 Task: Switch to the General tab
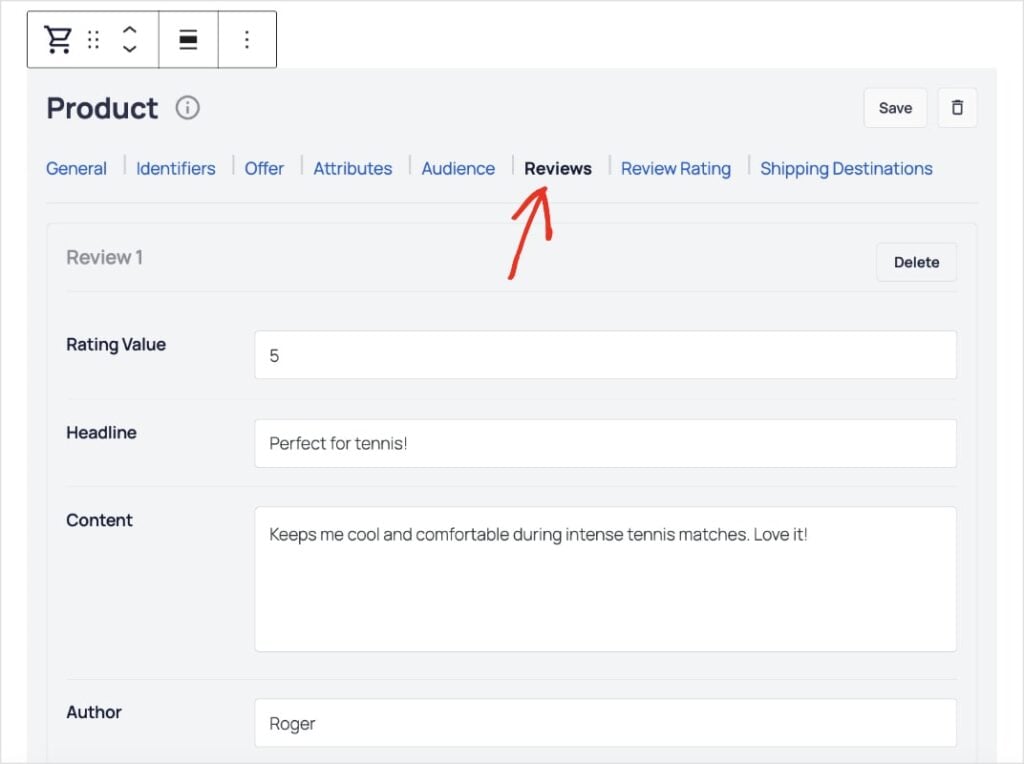(76, 168)
